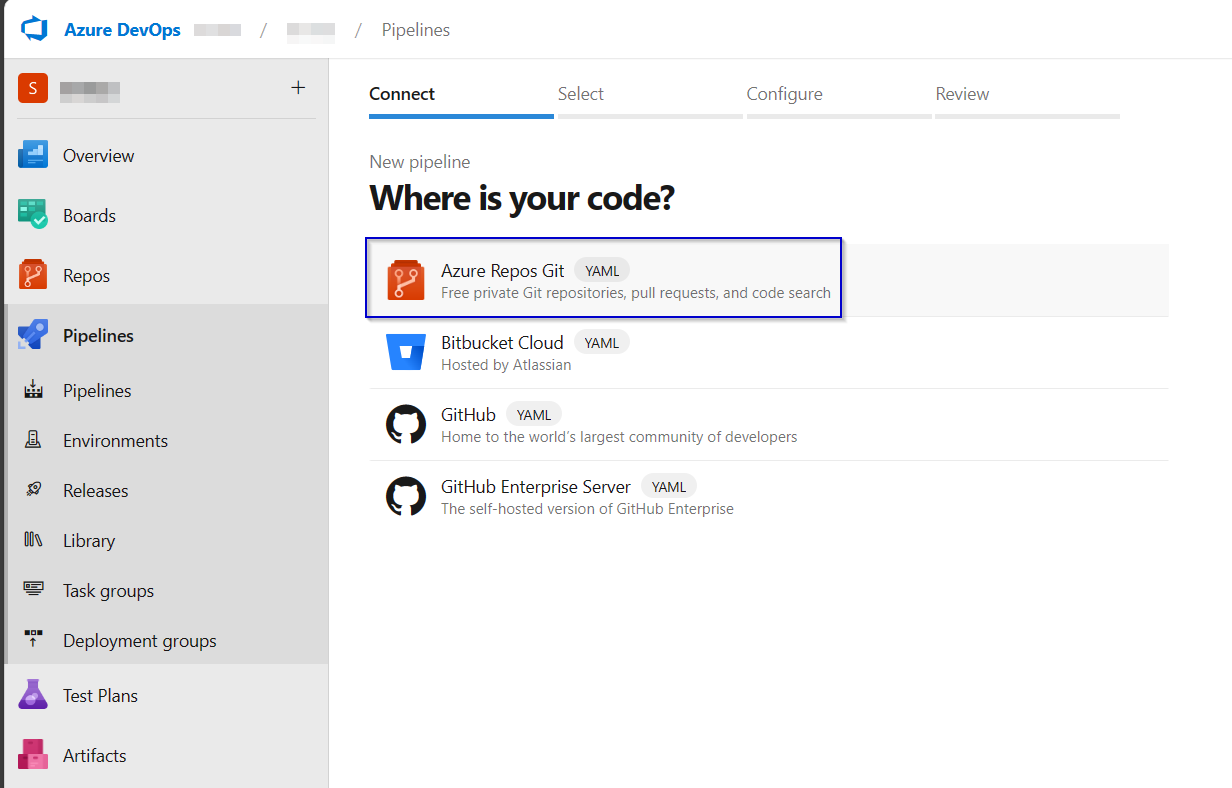The width and height of the screenshot is (1232, 788).
Task: Open the Task groups label in the sidebar
Action: [108, 591]
